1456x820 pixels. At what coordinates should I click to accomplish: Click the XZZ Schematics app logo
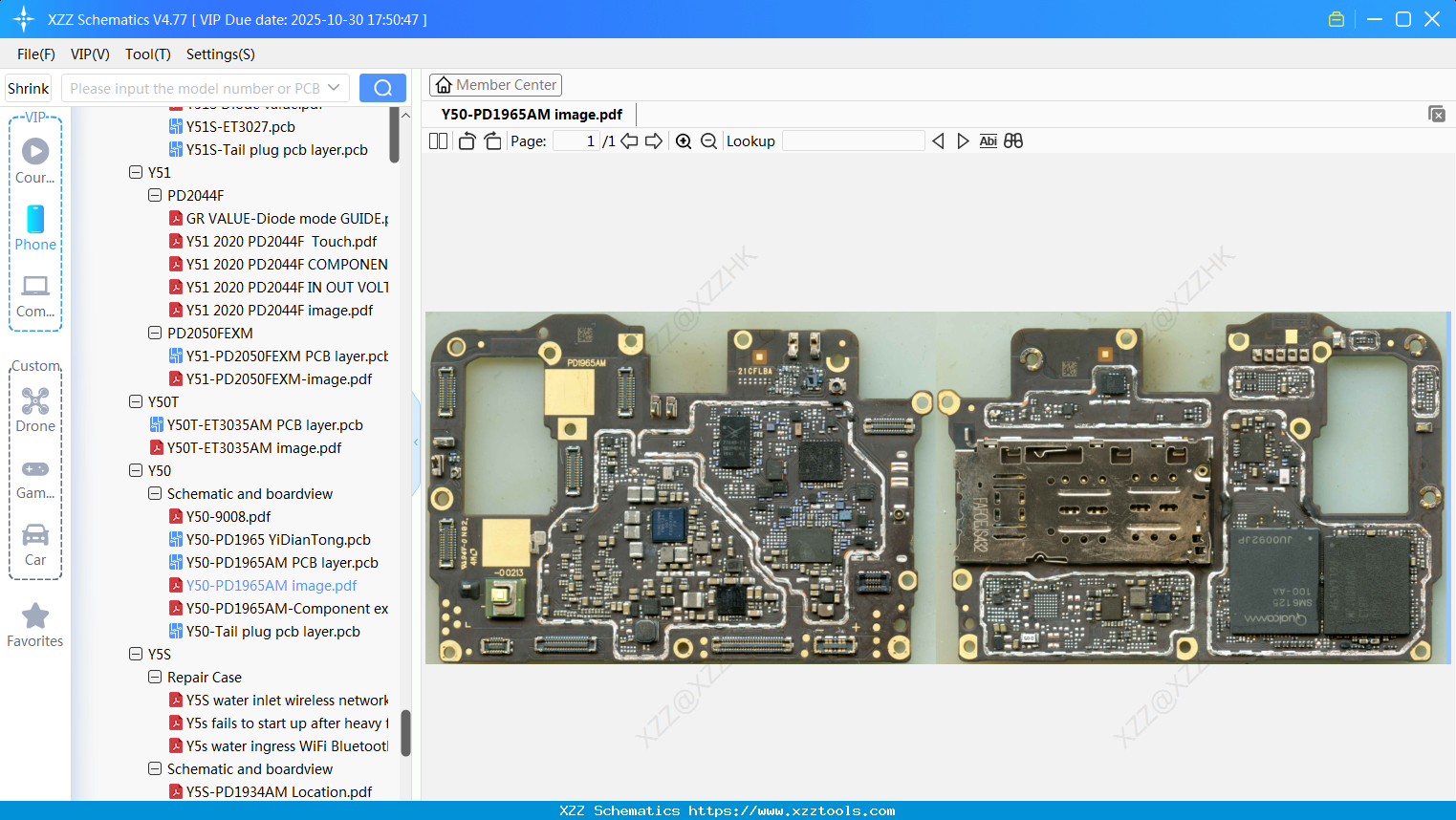click(x=24, y=19)
